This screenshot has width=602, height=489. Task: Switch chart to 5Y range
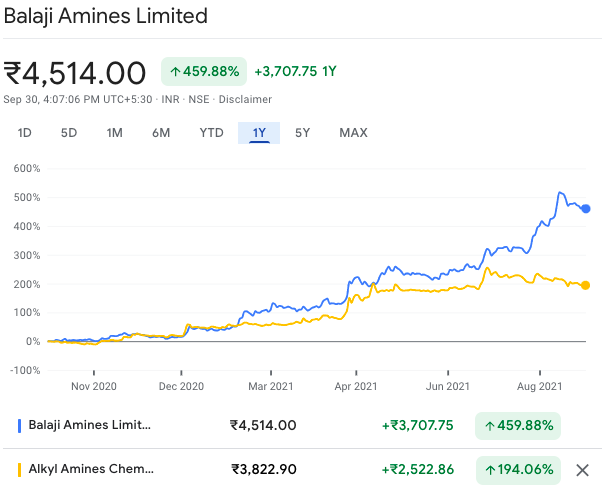[x=303, y=133]
